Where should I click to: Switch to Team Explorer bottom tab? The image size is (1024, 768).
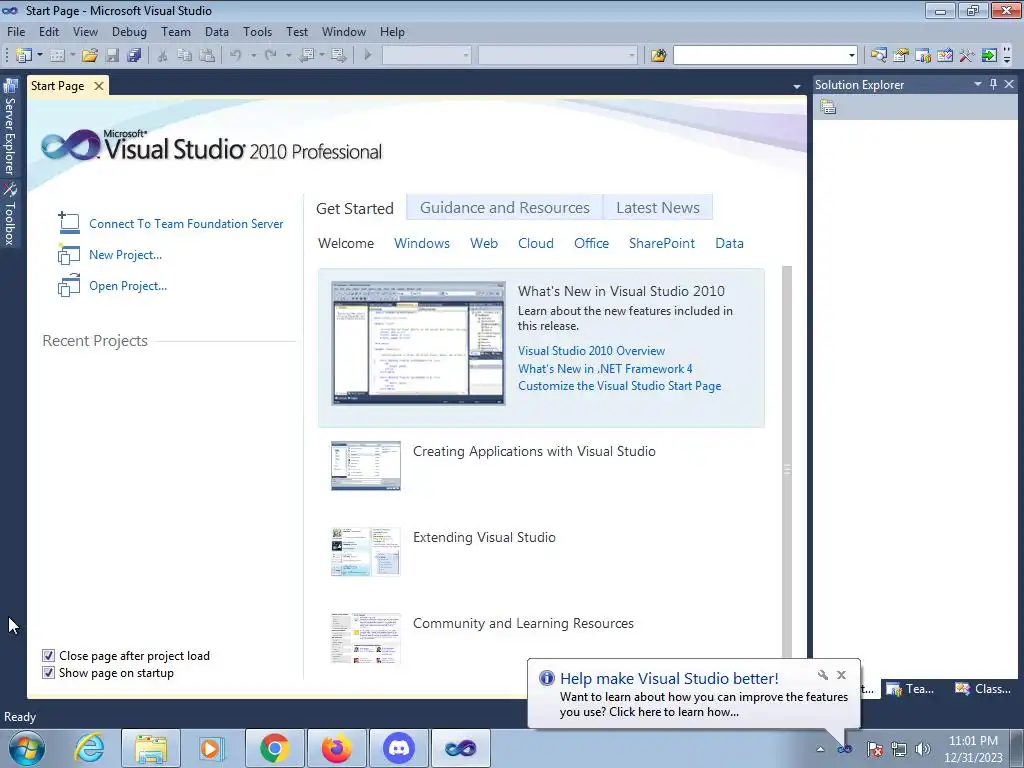pyautogui.click(x=912, y=689)
